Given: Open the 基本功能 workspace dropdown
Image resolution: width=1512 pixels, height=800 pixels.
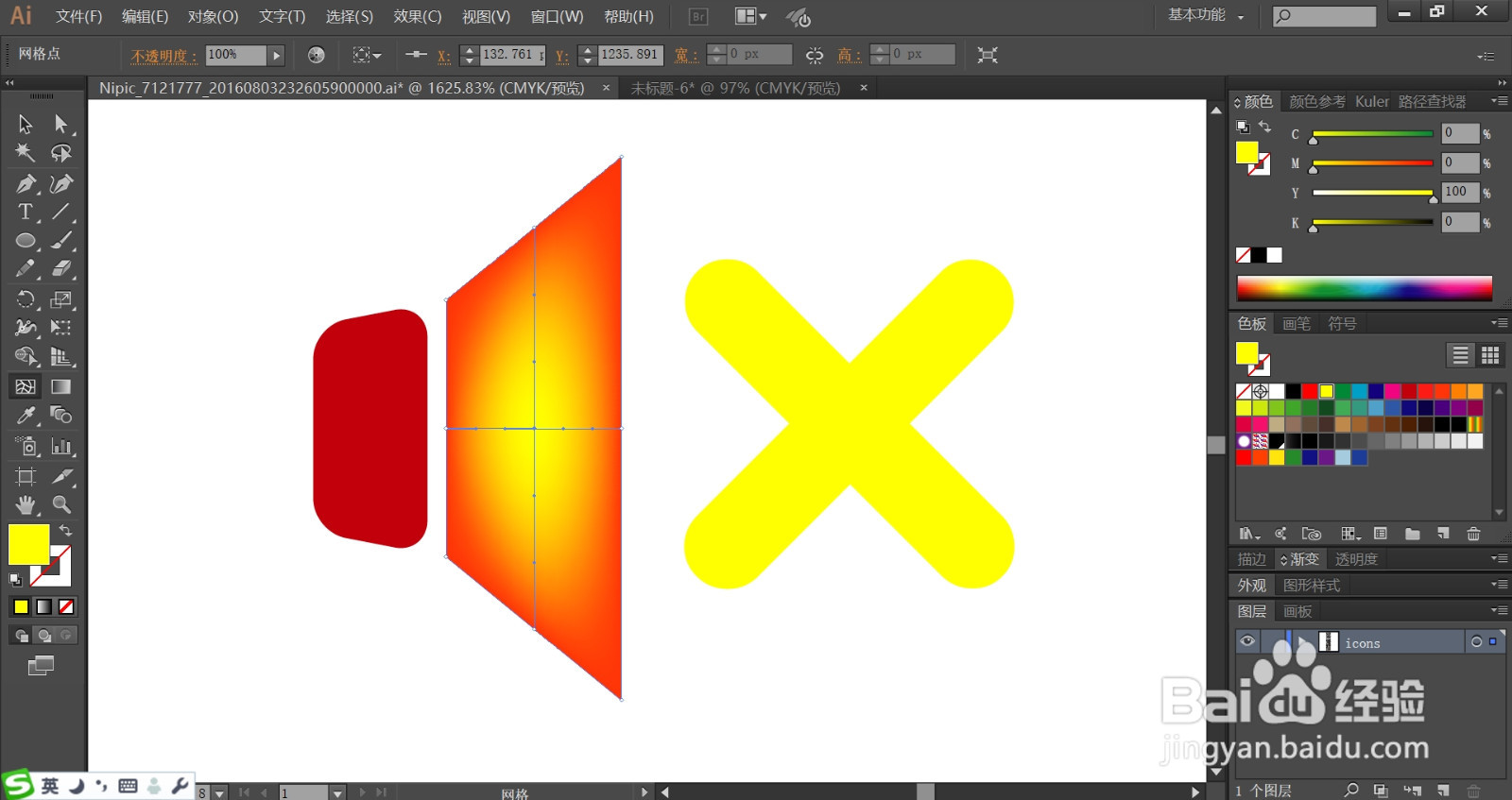Looking at the screenshot, I should [x=1206, y=15].
